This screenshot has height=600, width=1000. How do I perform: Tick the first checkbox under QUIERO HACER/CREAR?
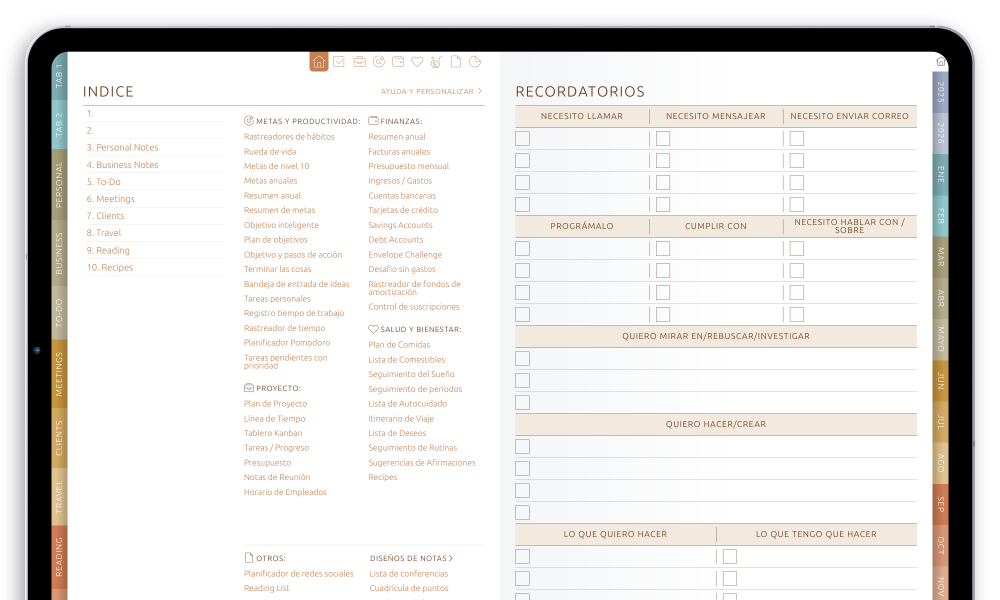click(x=522, y=446)
